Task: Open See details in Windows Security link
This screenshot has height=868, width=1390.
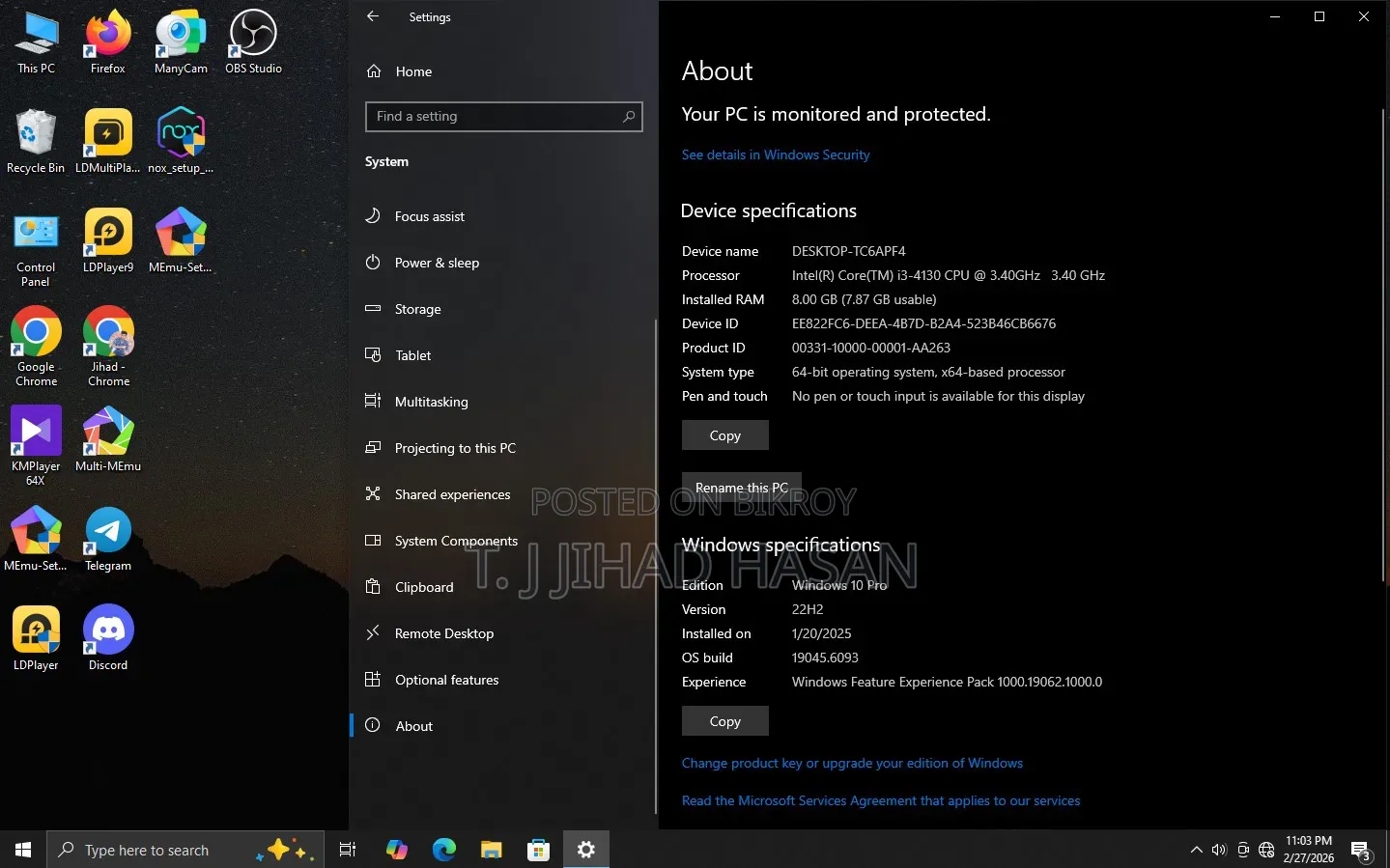Action: pyautogui.click(x=776, y=154)
